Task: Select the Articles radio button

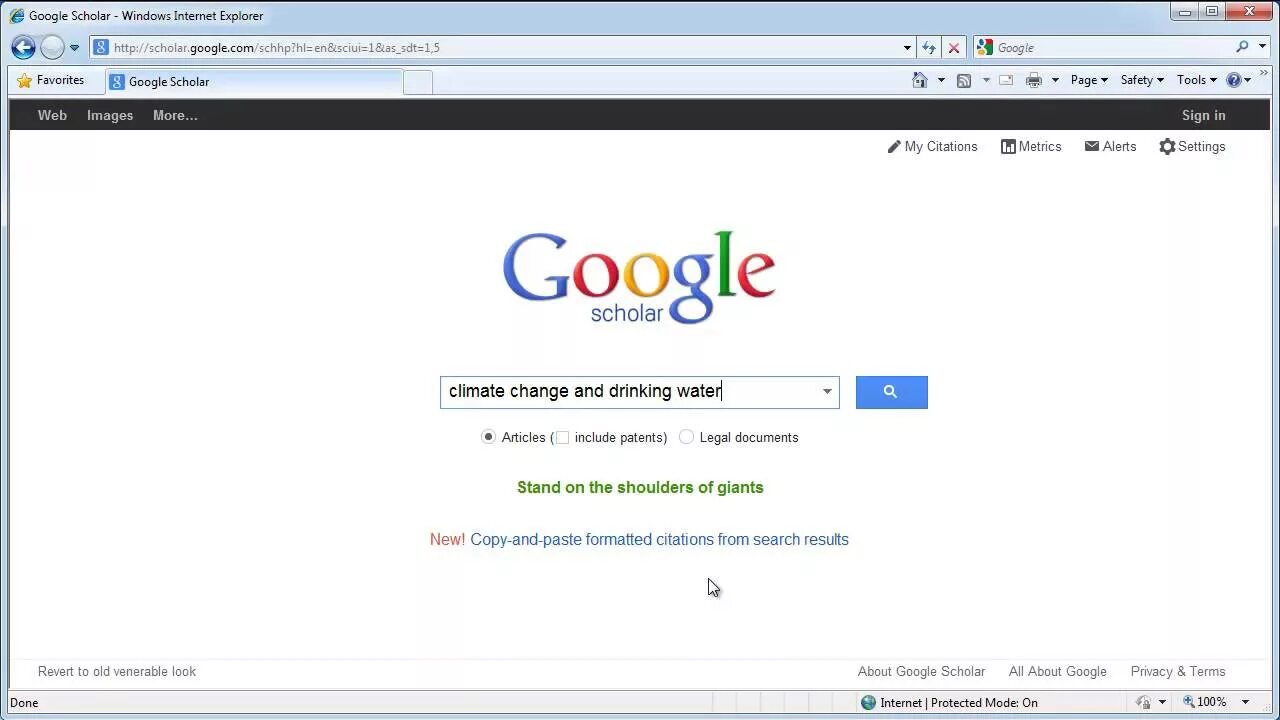Action: click(488, 437)
